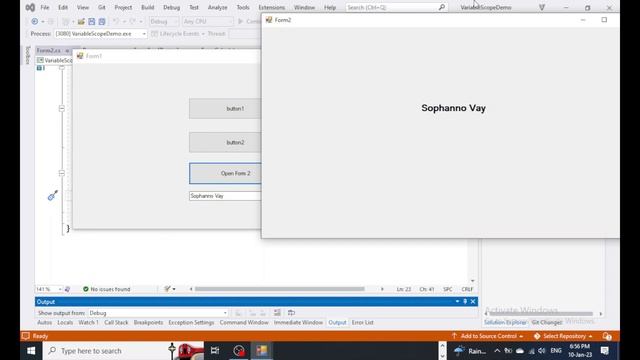The image size is (640, 360).
Task: Open the Edit menu
Action: (63, 7)
